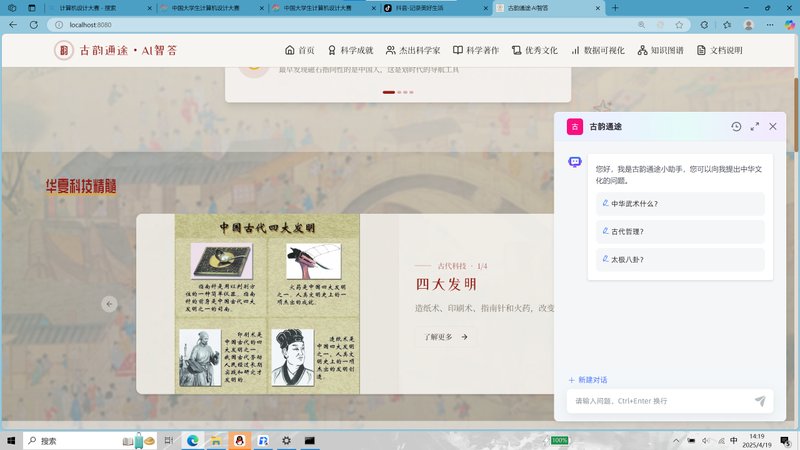The height and width of the screenshot is (450, 800).
Task: Add page to browser favorites star
Action: [679, 24]
